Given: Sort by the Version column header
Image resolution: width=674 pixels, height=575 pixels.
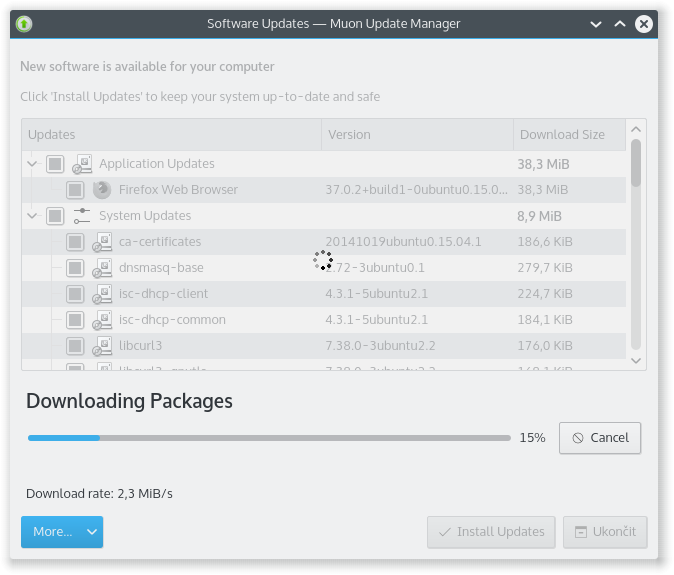Looking at the screenshot, I should [x=417, y=135].
